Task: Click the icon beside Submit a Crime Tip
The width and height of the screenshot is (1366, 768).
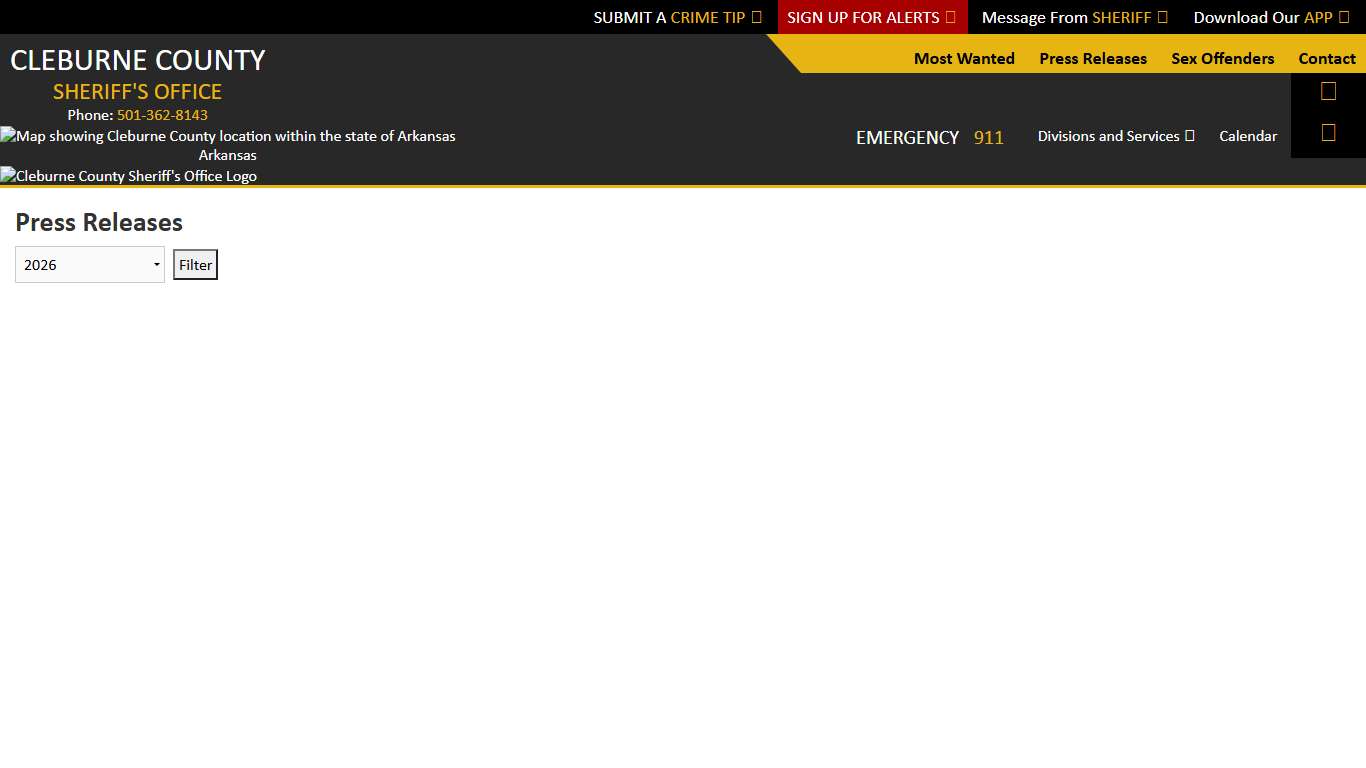Action: point(757,17)
